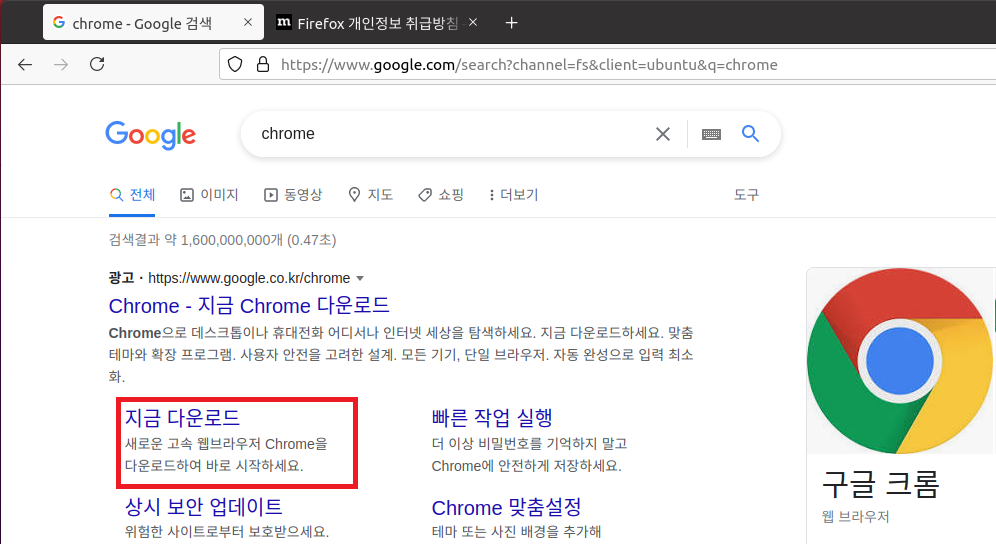View site security via padlock icon
The height and width of the screenshot is (544, 996).
tap(263, 64)
